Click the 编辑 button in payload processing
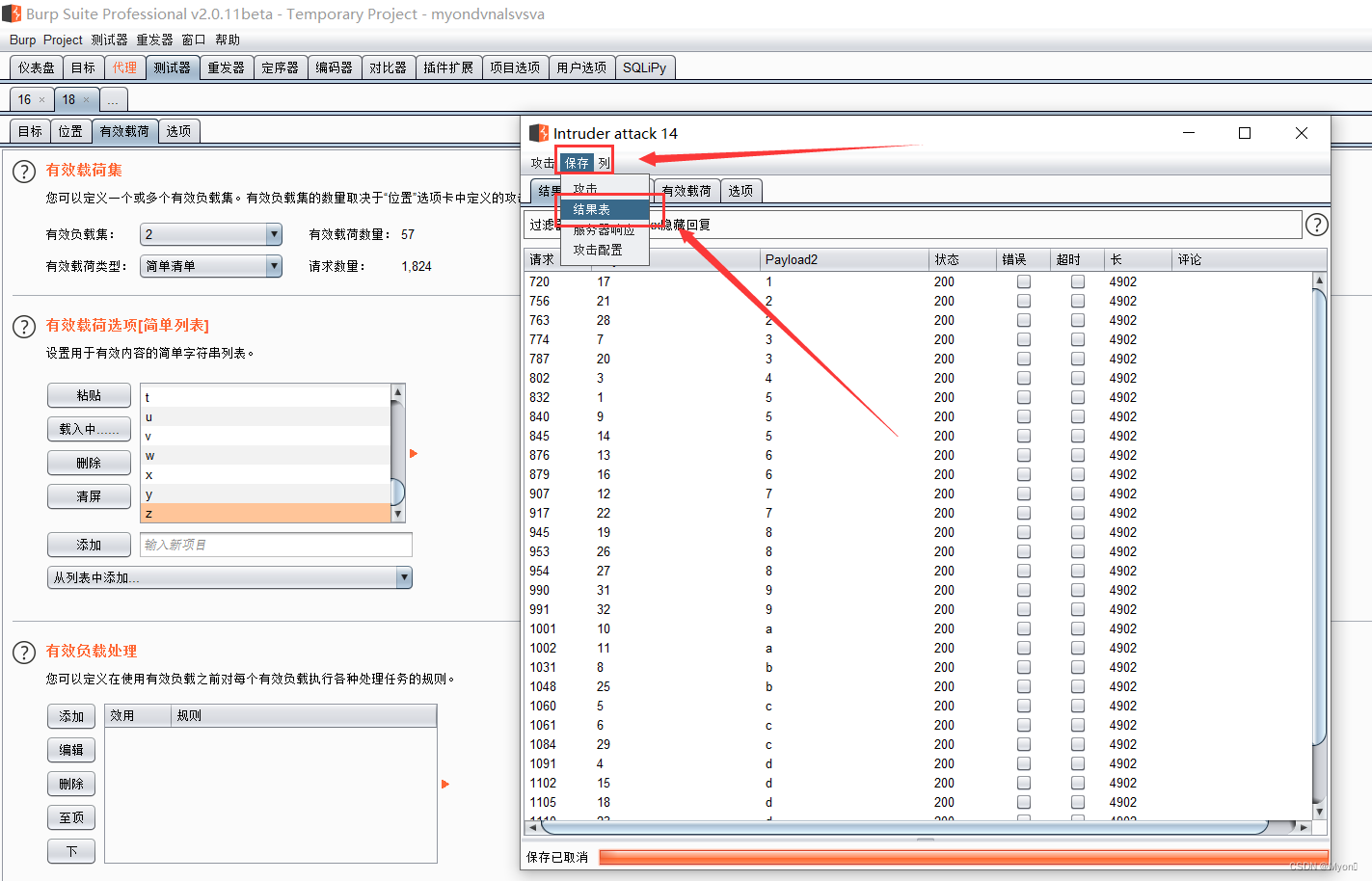Screen dimensions: 1372x881 coord(71,750)
